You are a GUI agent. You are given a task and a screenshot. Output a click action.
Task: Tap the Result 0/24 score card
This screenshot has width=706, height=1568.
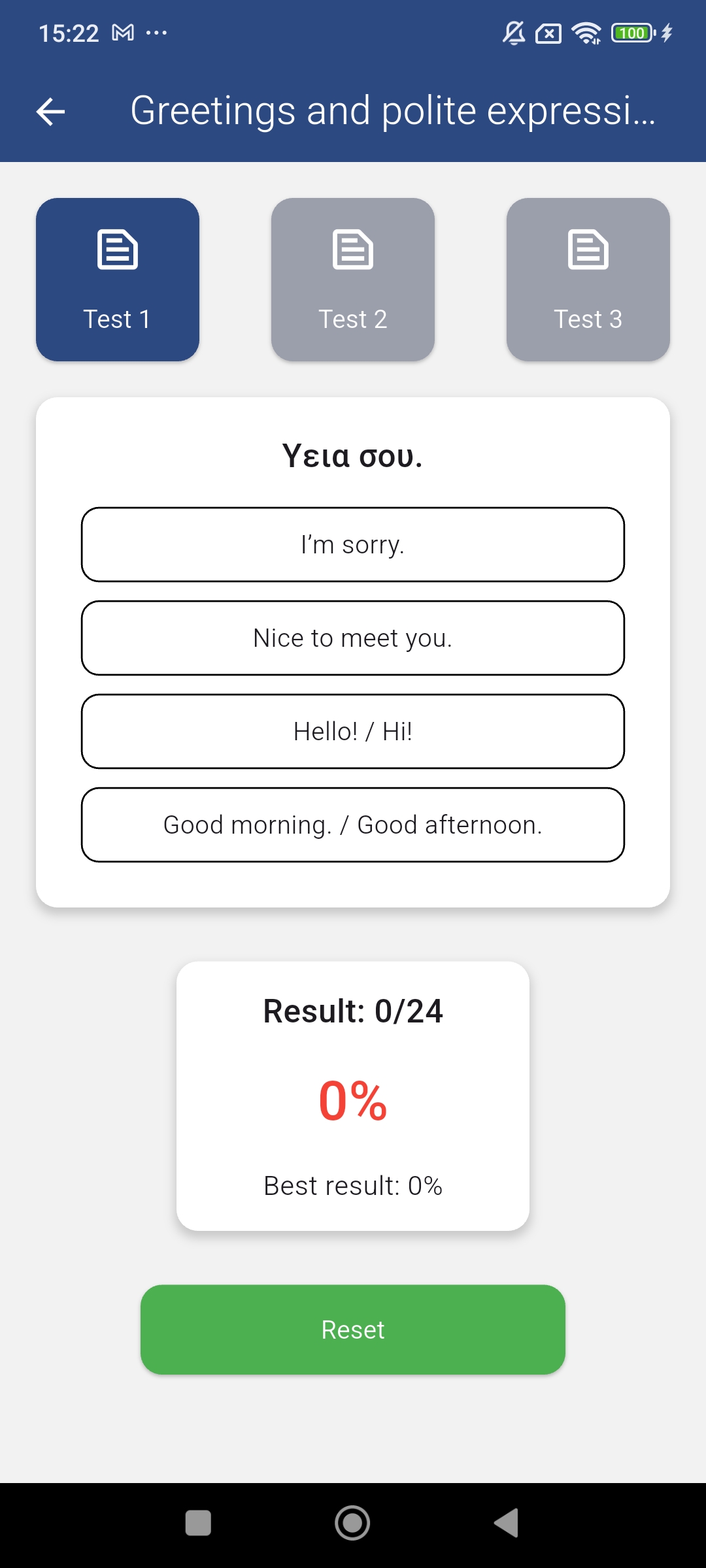(x=353, y=1096)
